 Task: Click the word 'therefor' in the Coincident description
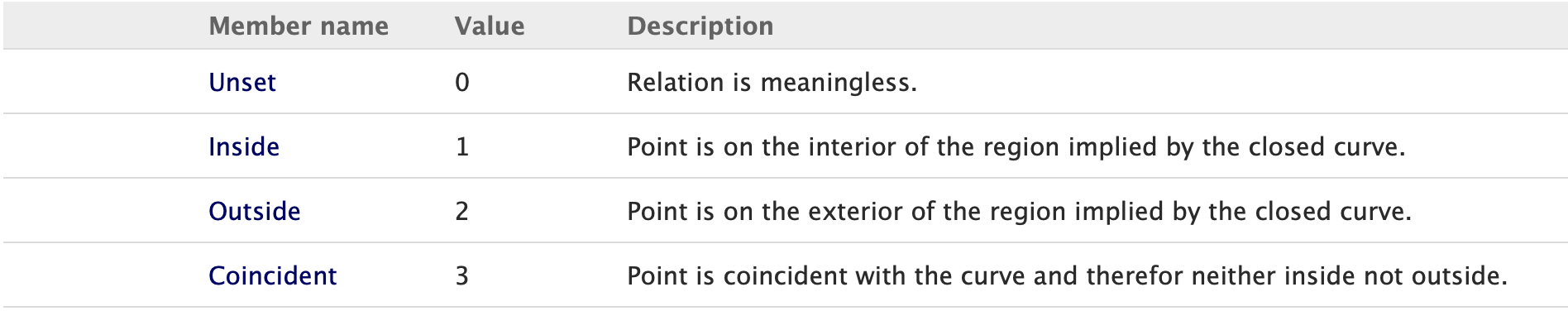(1135, 275)
